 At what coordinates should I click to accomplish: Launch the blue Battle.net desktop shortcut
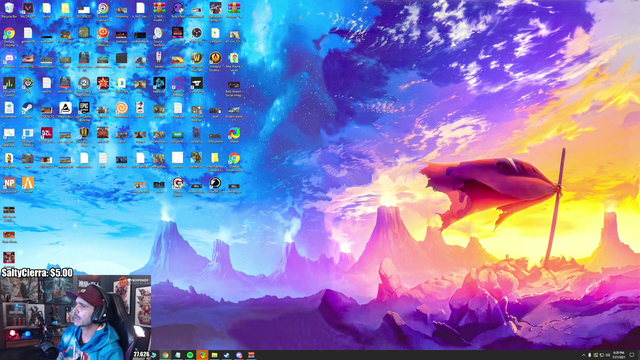(159, 83)
